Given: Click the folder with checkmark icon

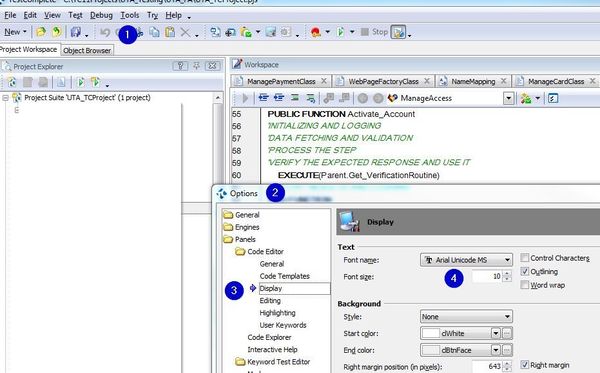Looking at the screenshot, I should (246, 32).
